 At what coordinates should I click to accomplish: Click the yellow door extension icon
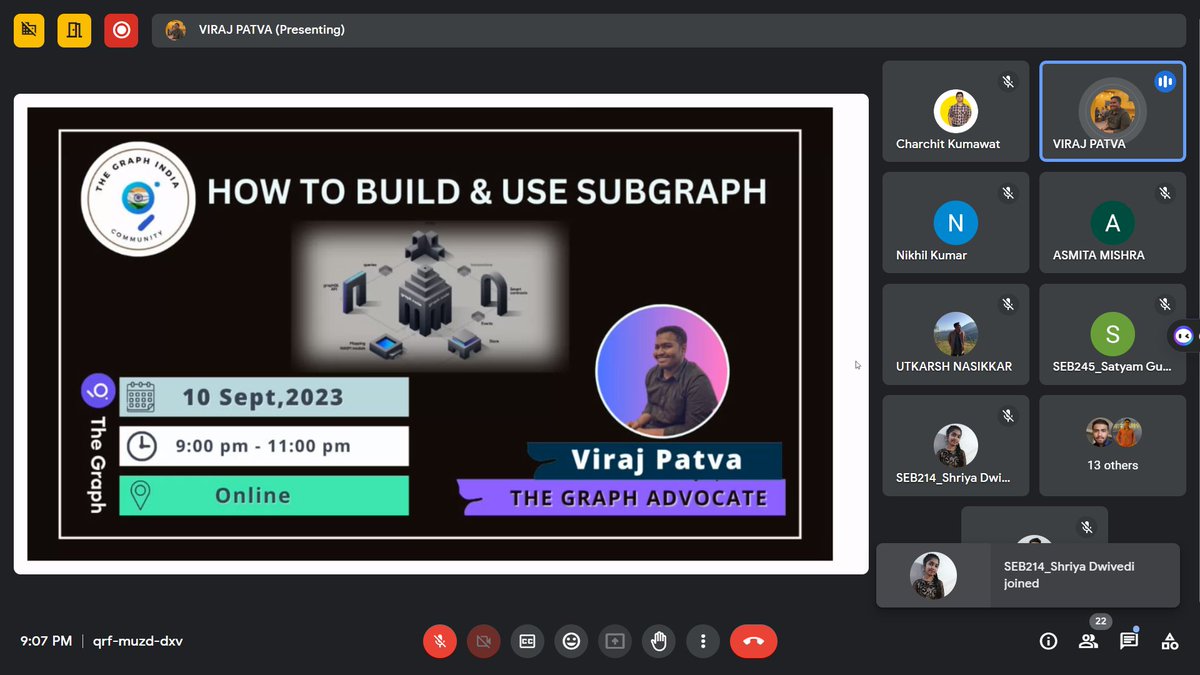(74, 30)
